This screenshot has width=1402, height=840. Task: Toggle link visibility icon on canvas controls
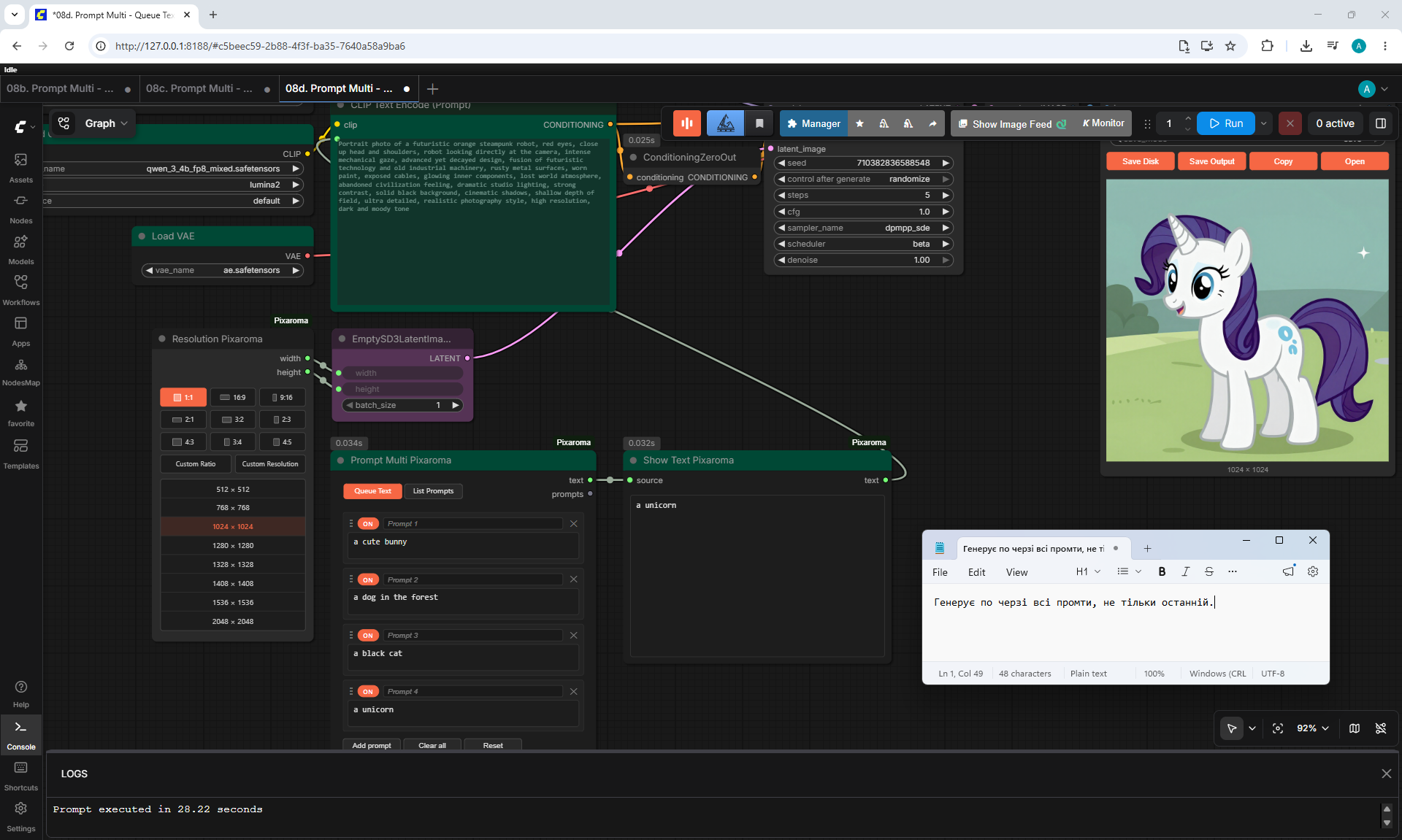coord(1381,728)
